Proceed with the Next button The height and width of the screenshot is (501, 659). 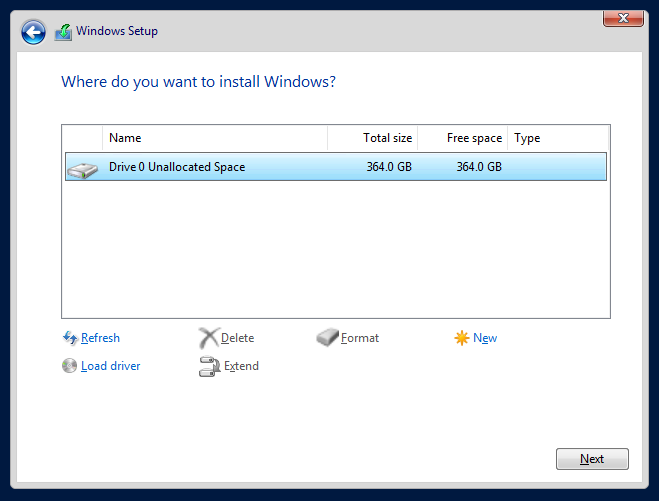[x=592, y=459]
